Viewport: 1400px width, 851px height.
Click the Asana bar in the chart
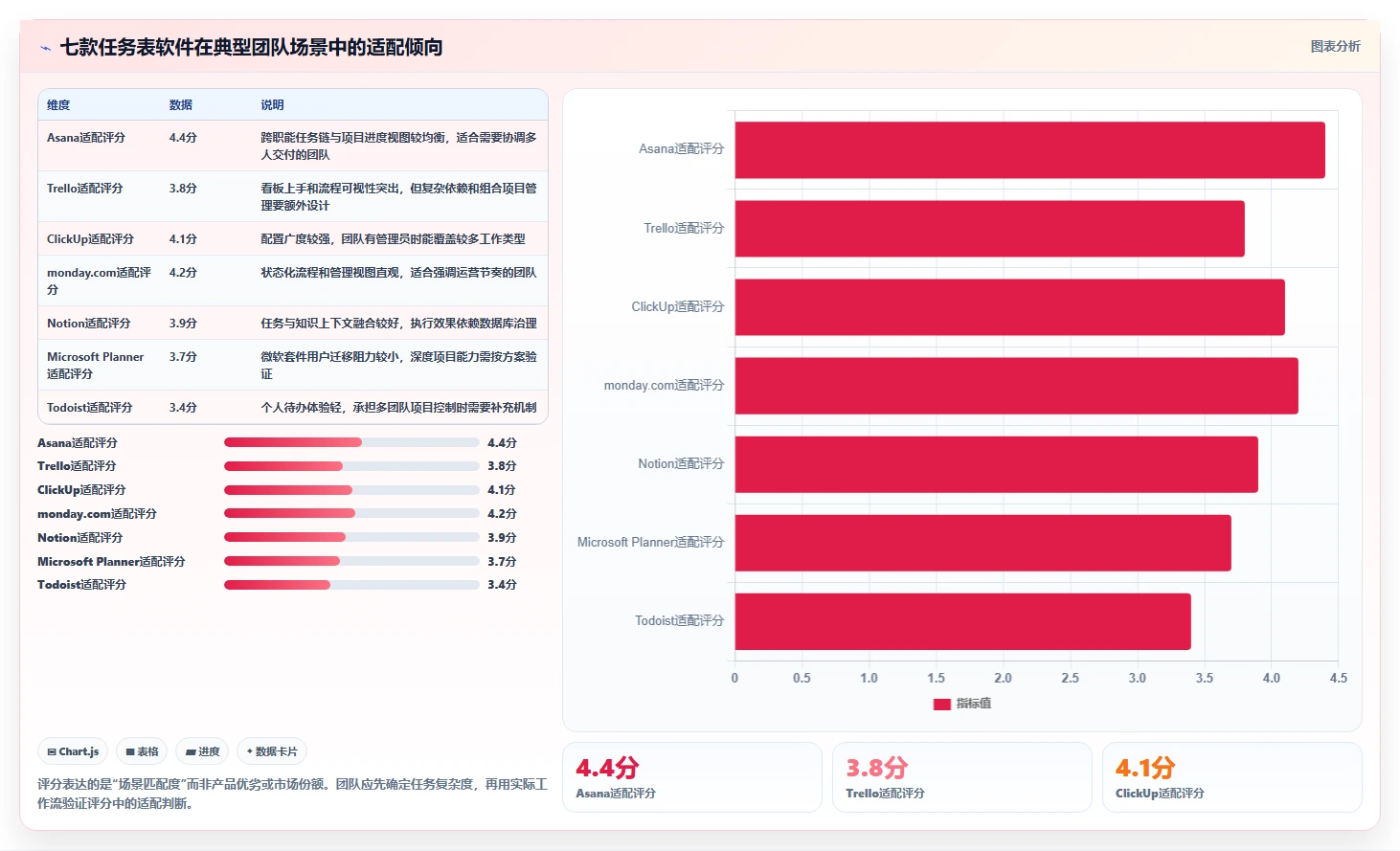click(1030, 150)
